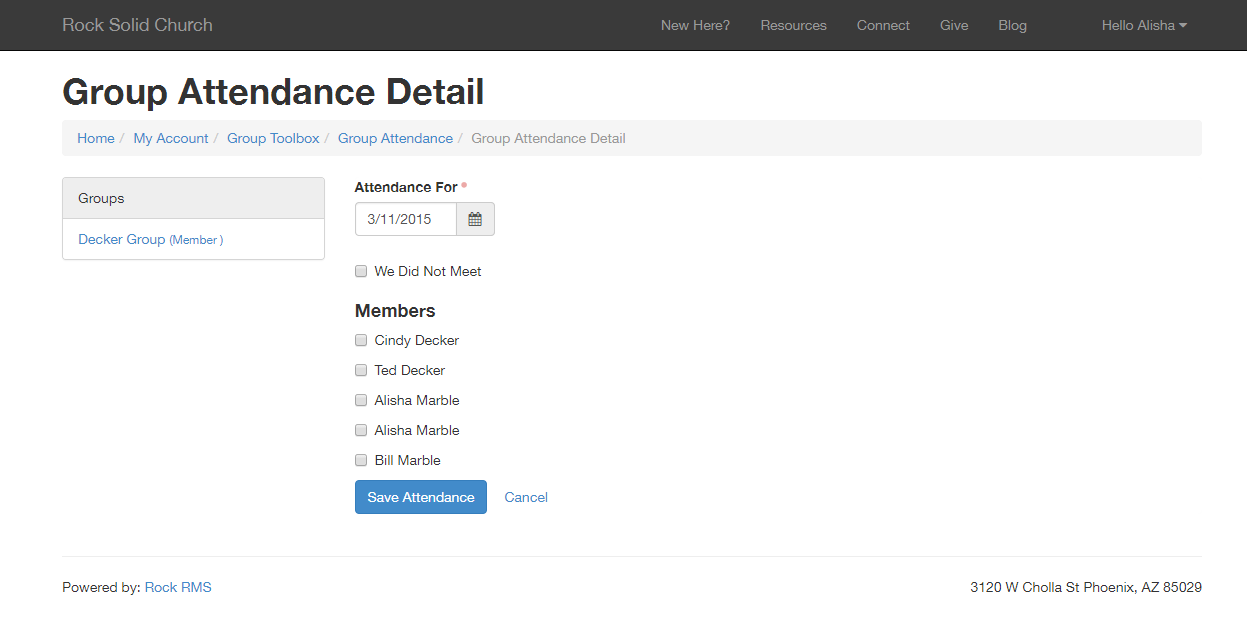Click the Attendance For date field
The height and width of the screenshot is (624, 1247).
click(406, 219)
